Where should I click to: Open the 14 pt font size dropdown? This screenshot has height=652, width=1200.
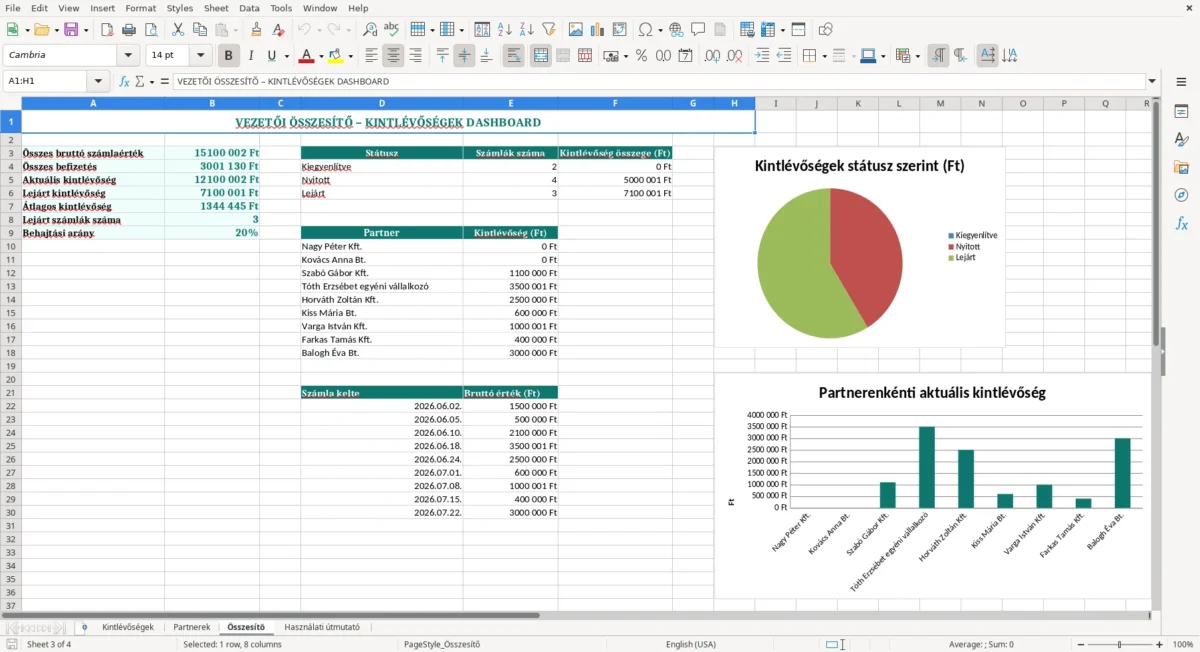point(201,56)
